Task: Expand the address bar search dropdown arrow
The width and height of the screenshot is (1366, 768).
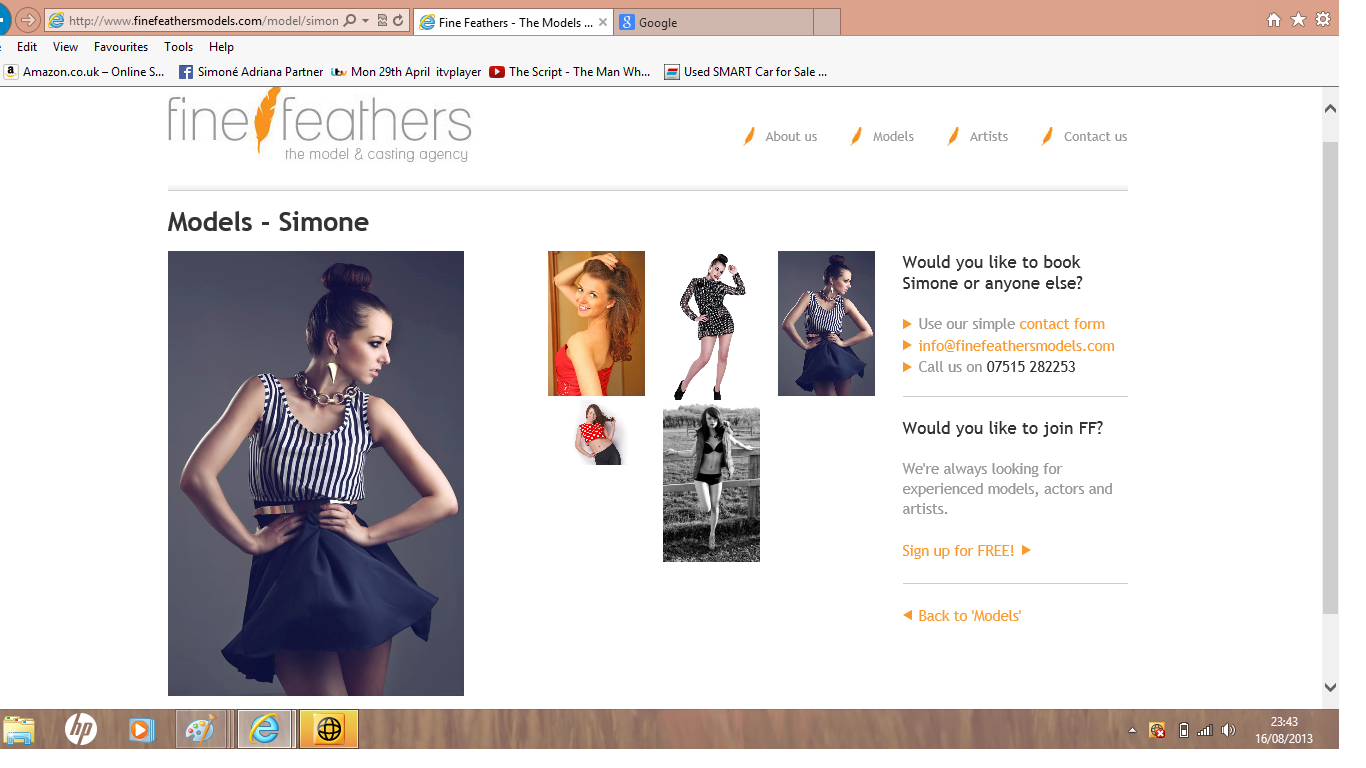Action: pos(364,20)
